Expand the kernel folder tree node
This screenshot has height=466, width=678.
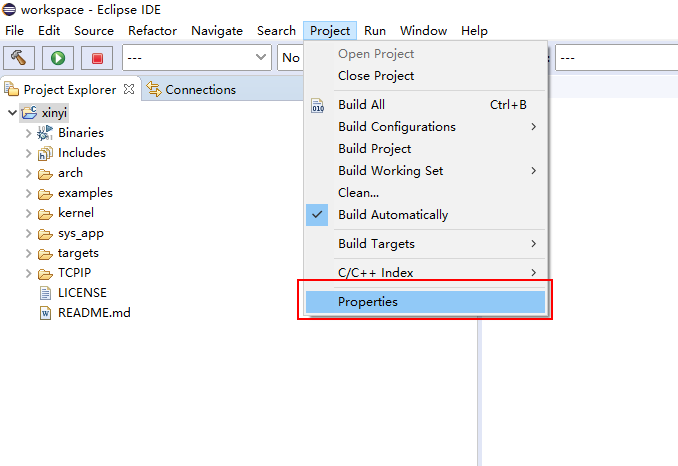[28, 213]
